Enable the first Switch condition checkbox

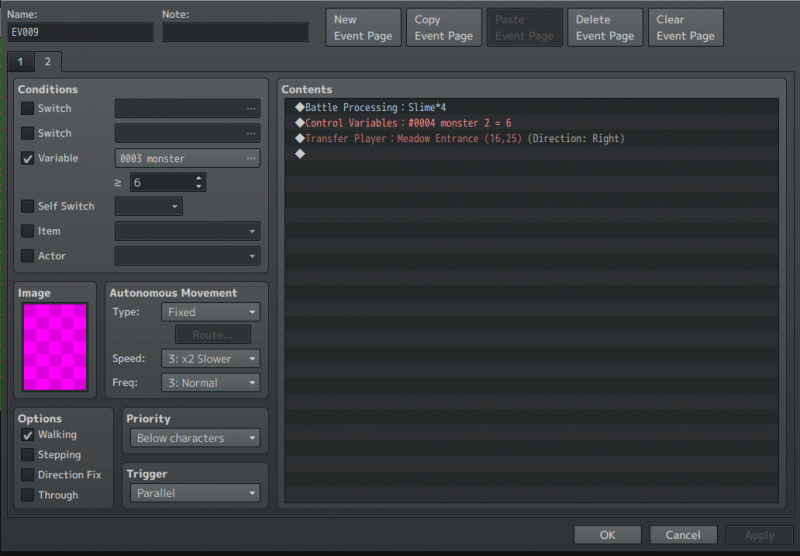pyautogui.click(x=28, y=108)
